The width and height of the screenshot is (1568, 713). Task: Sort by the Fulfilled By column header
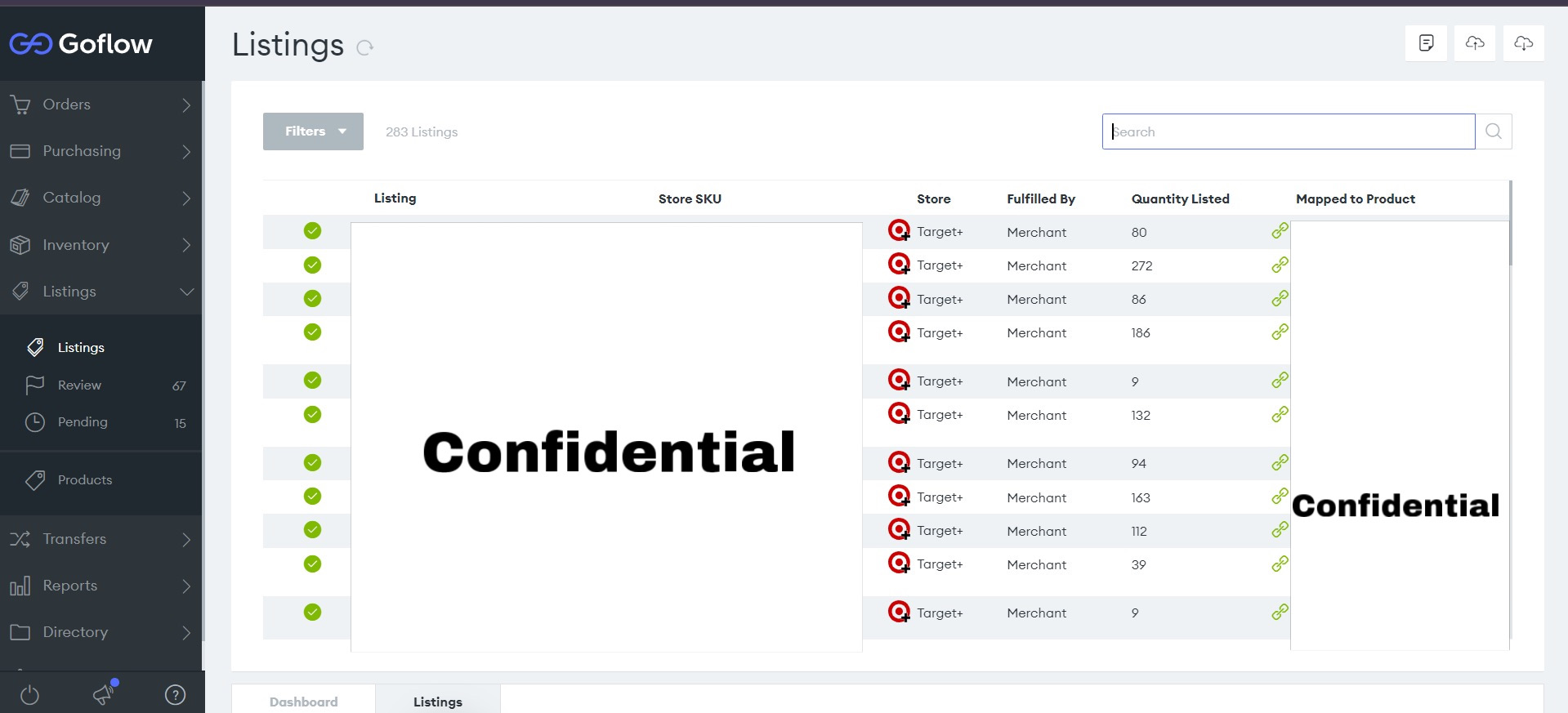pos(1041,198)
